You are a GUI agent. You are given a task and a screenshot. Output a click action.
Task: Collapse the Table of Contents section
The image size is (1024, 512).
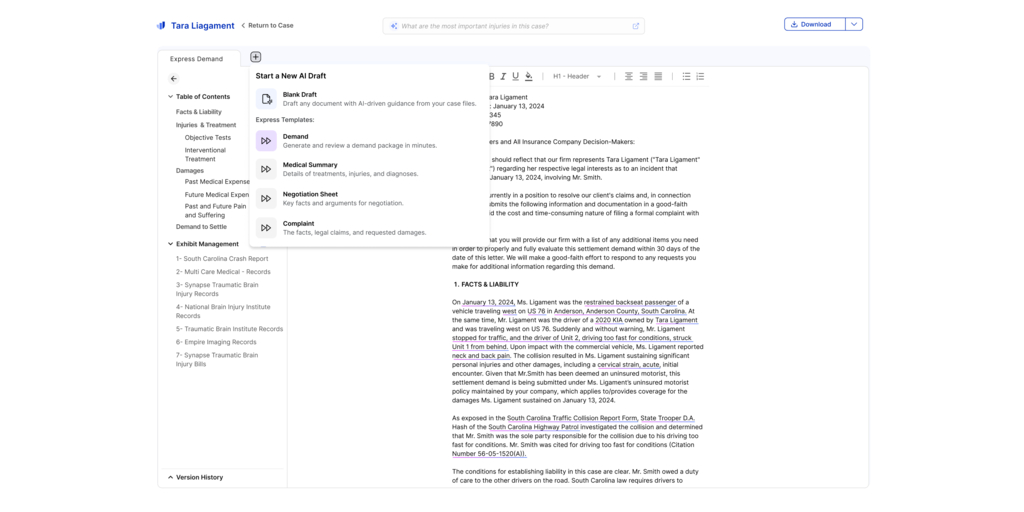coord(170,97)
